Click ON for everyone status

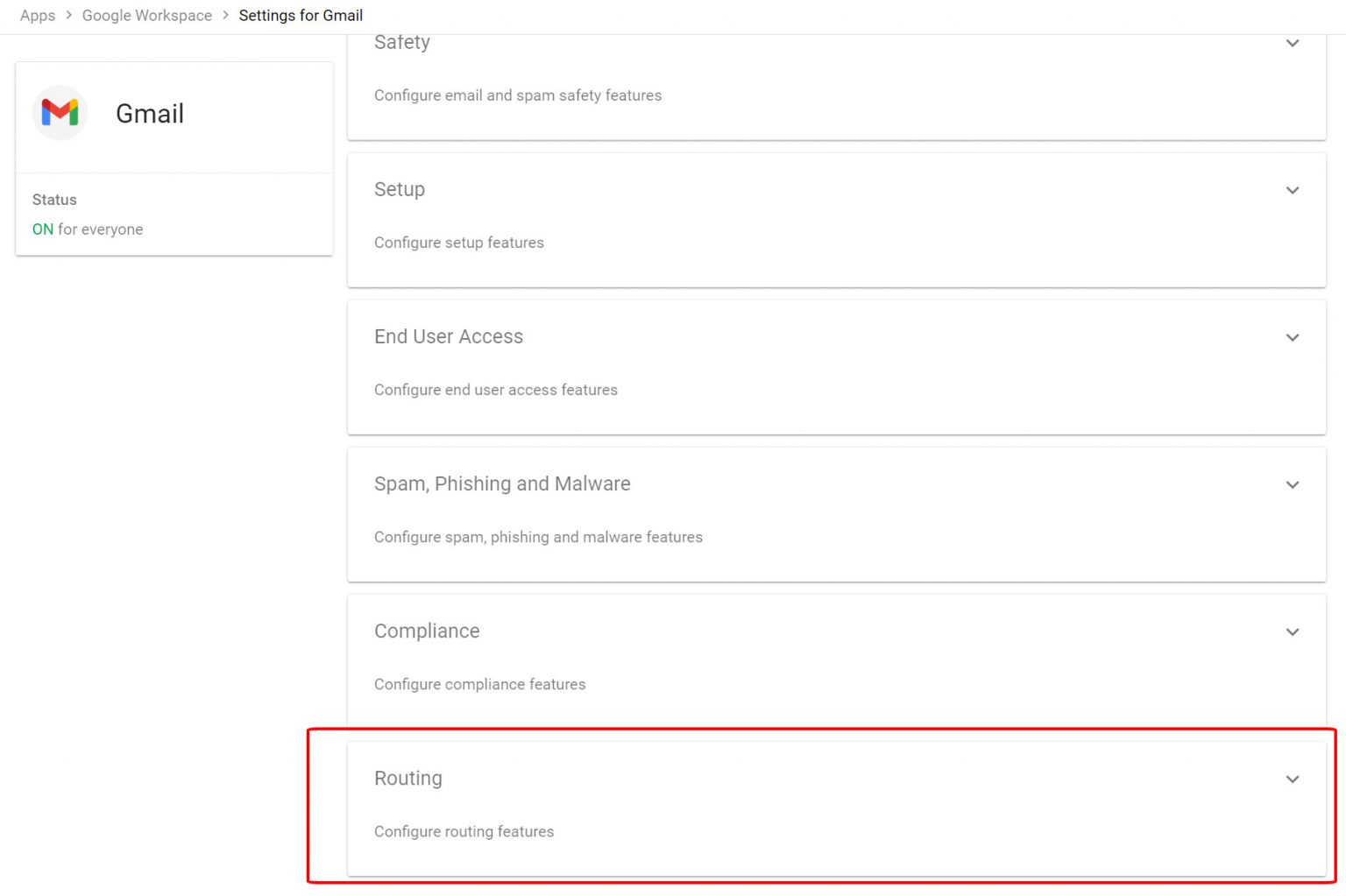[88, 229]
